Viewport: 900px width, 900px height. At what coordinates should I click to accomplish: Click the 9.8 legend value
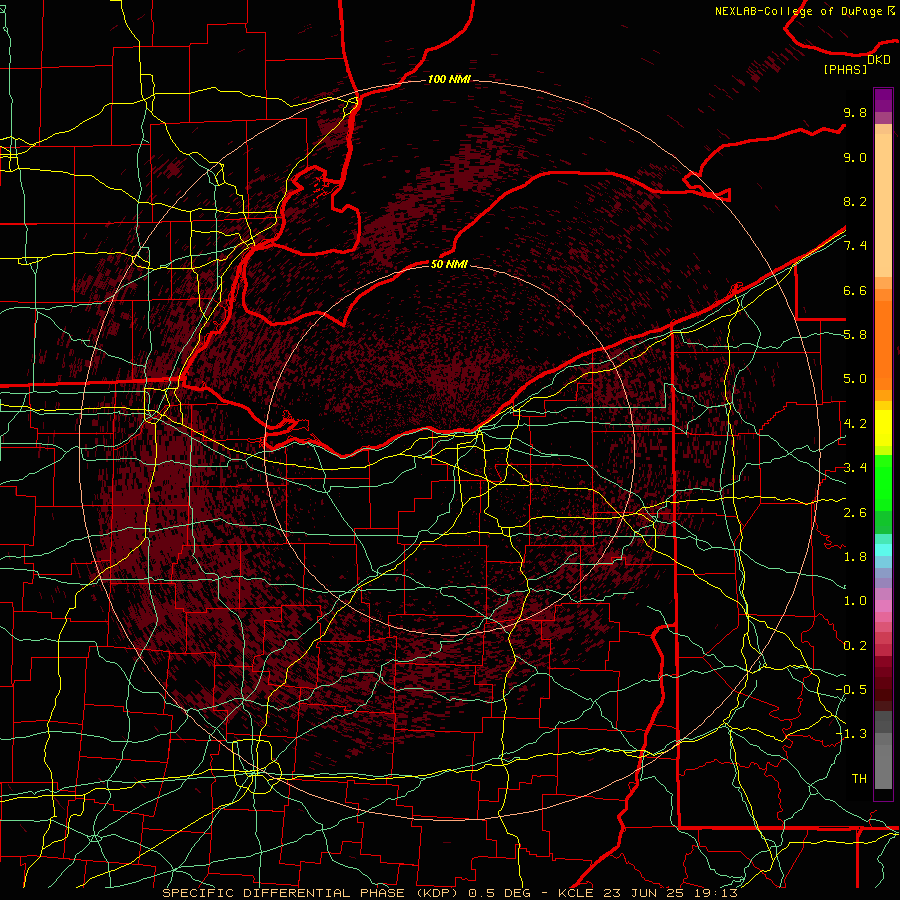[855, 112]
